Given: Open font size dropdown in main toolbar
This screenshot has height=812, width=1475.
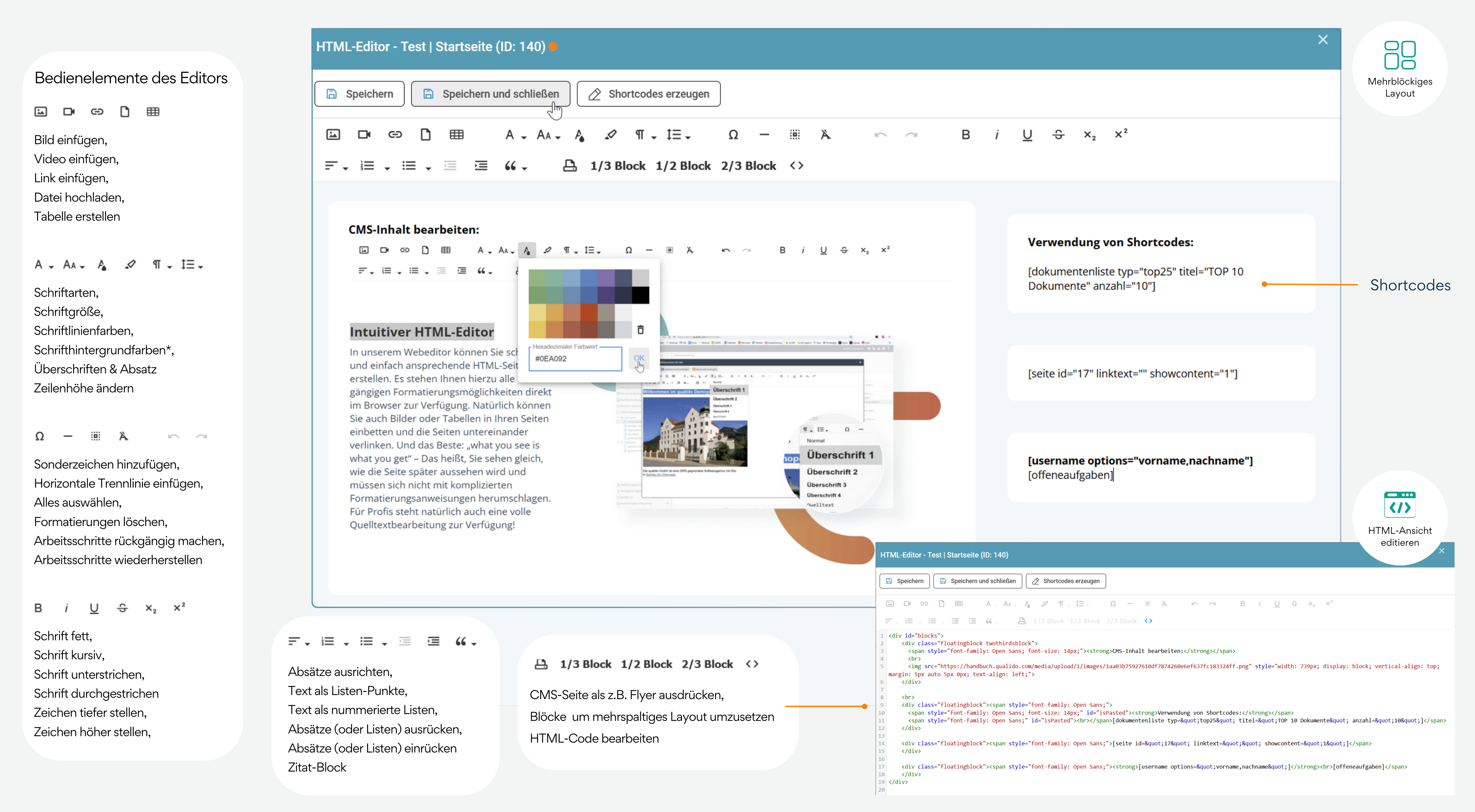Looking at the screenshot, I should coord(548,135).
